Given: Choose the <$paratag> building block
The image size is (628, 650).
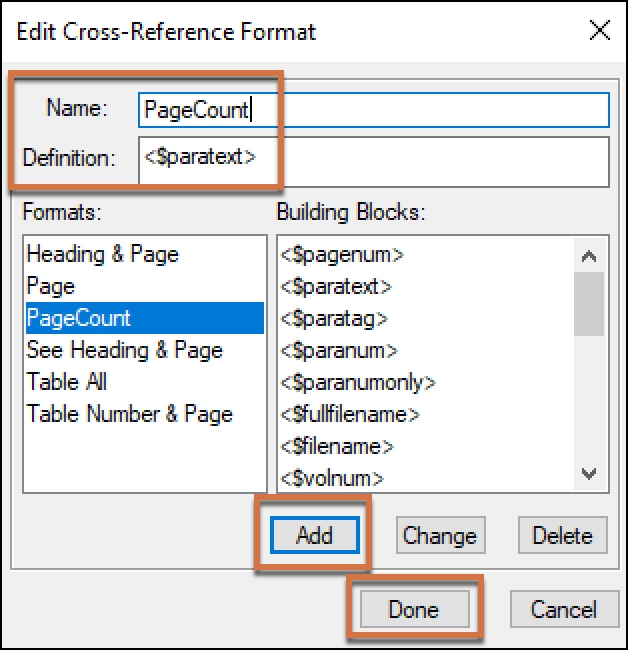Looking at the screenshot, I should [333, 318].
